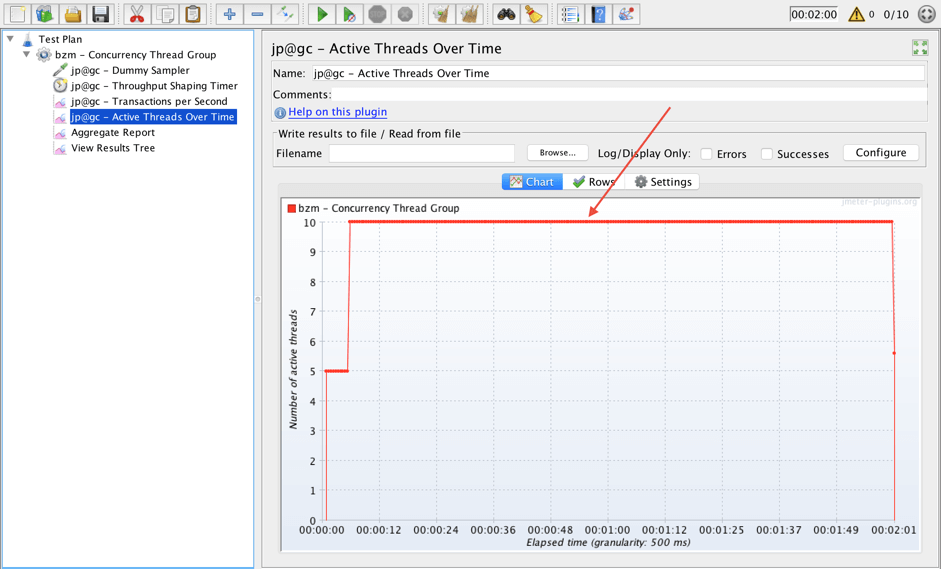Collapse the Concurrency Thread Group node

click(x=26, y=54)
